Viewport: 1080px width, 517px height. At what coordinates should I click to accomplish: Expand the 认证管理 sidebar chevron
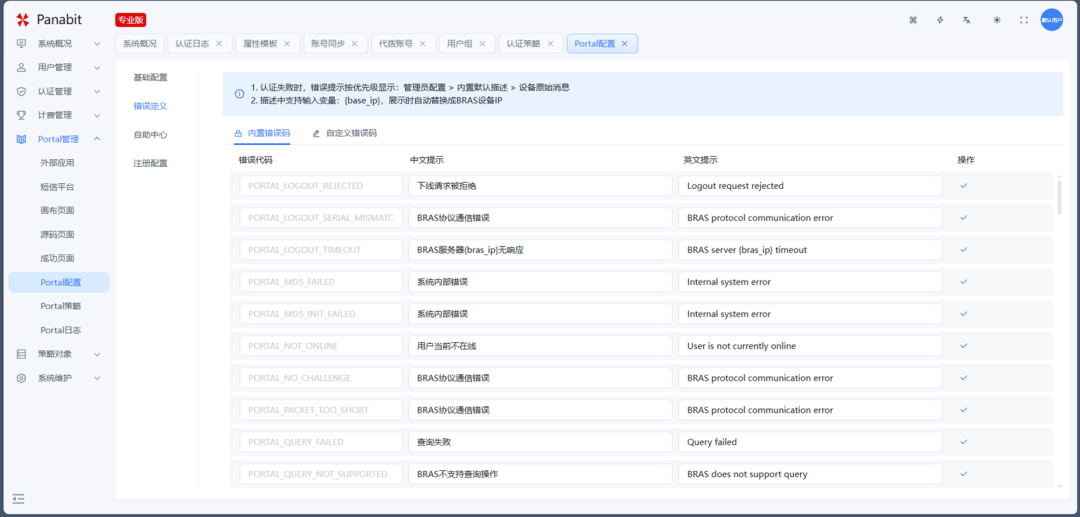coord(96,92)
